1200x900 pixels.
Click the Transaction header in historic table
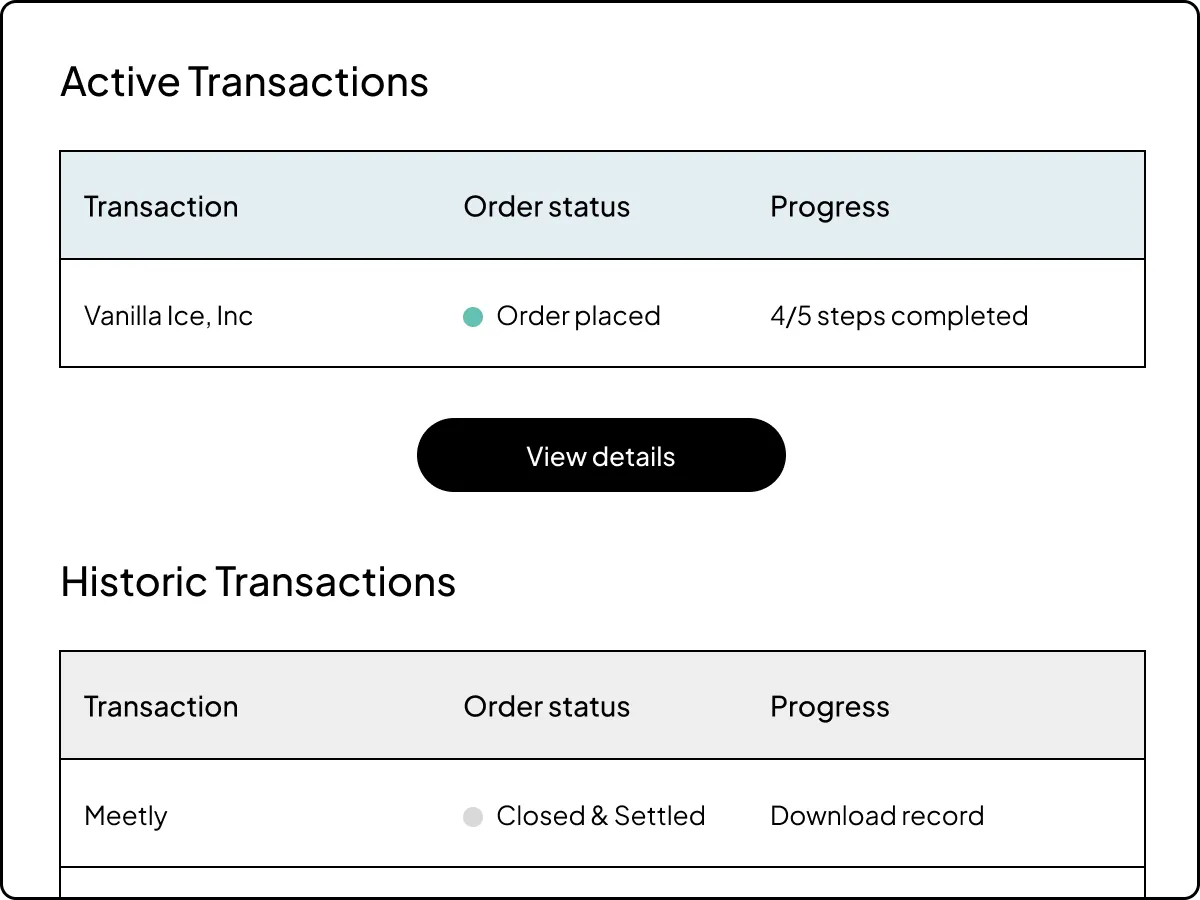pos(161,706)
